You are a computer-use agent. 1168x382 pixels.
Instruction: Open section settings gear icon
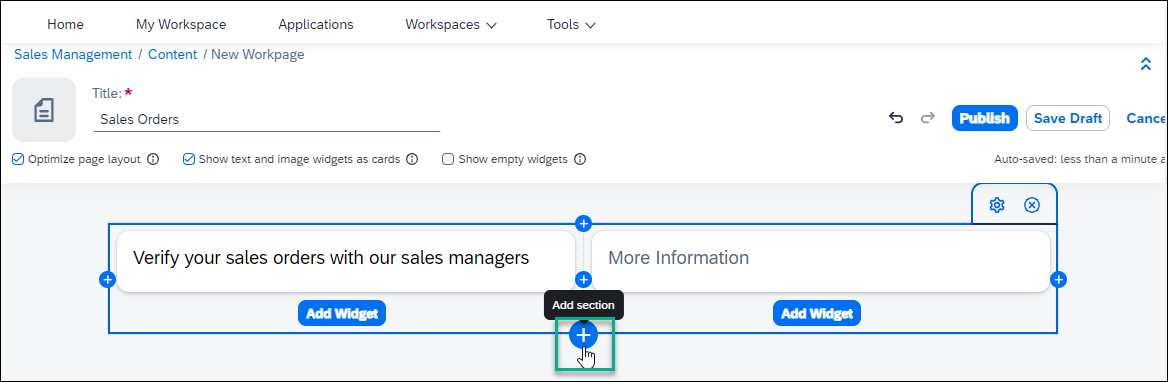tap(997, 205)
